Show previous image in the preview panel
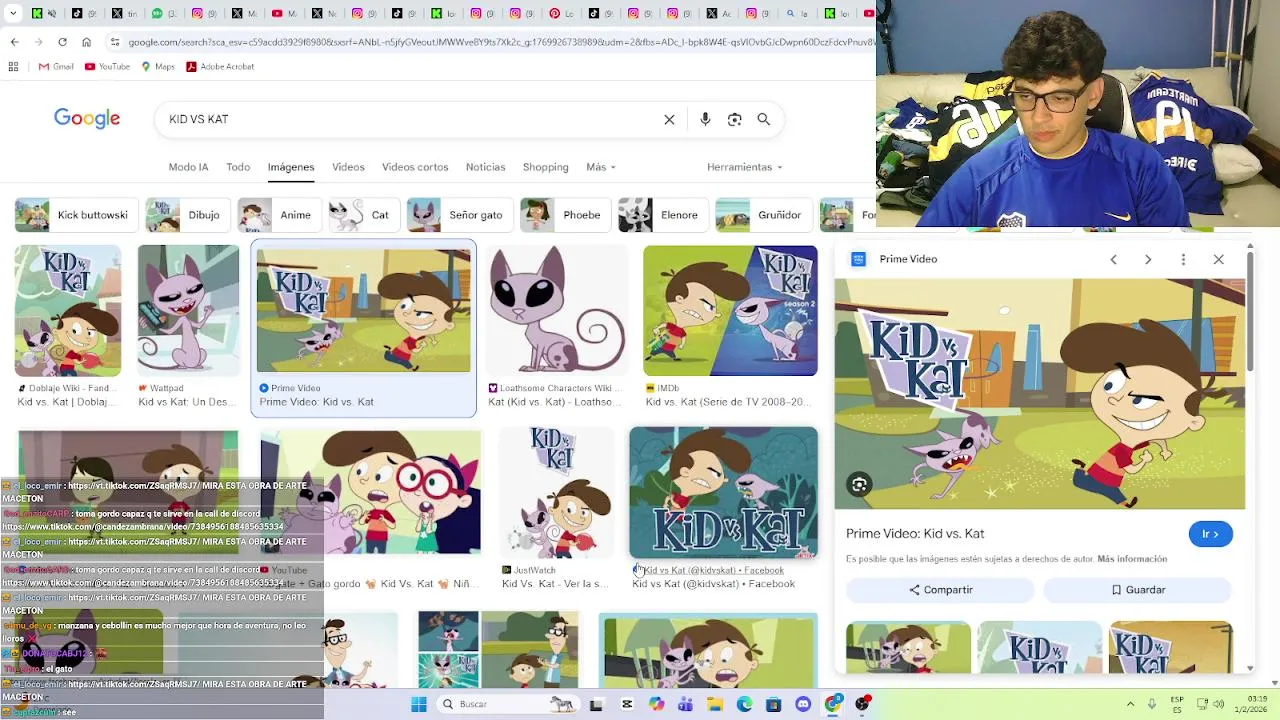 coord(1113,259)
